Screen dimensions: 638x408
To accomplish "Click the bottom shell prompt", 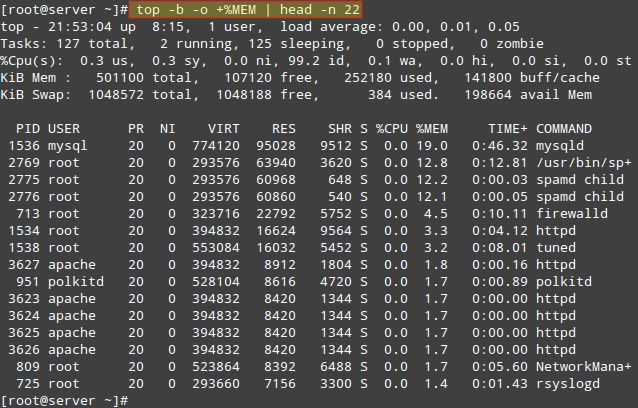I will [62, 400].
